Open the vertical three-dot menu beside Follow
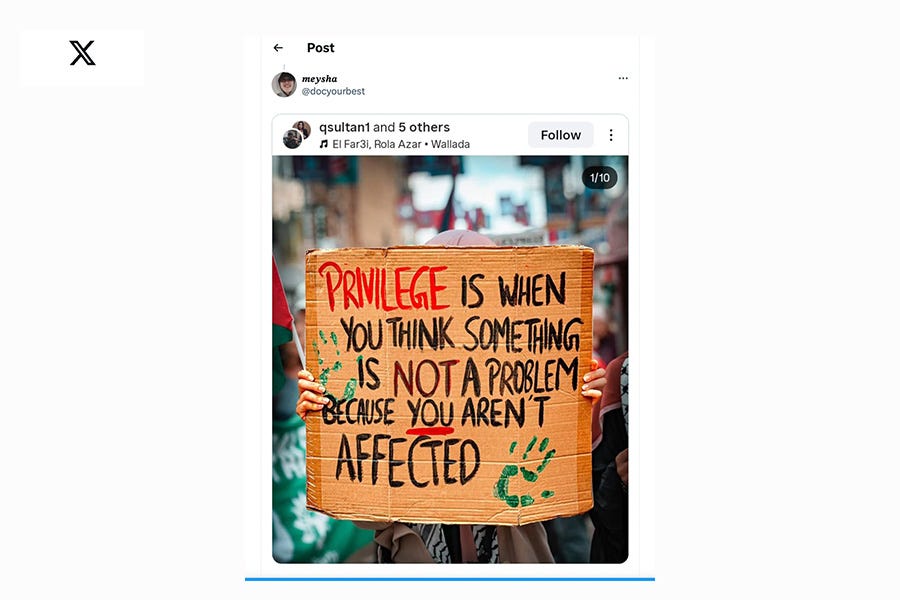Image resolution: width=900 pixels, height=600 pixels. (611, 135)
